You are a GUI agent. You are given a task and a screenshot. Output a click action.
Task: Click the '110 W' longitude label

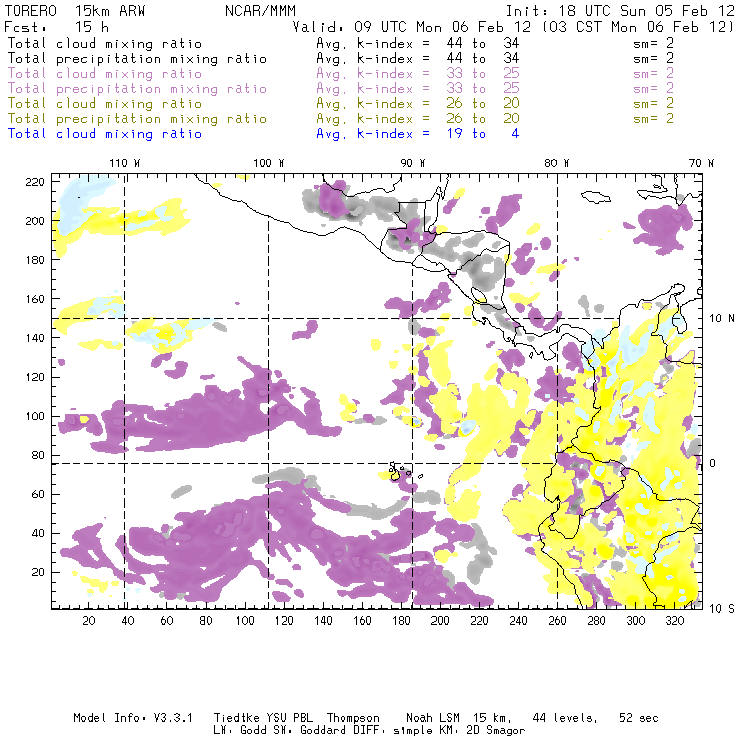pos(125,163)
